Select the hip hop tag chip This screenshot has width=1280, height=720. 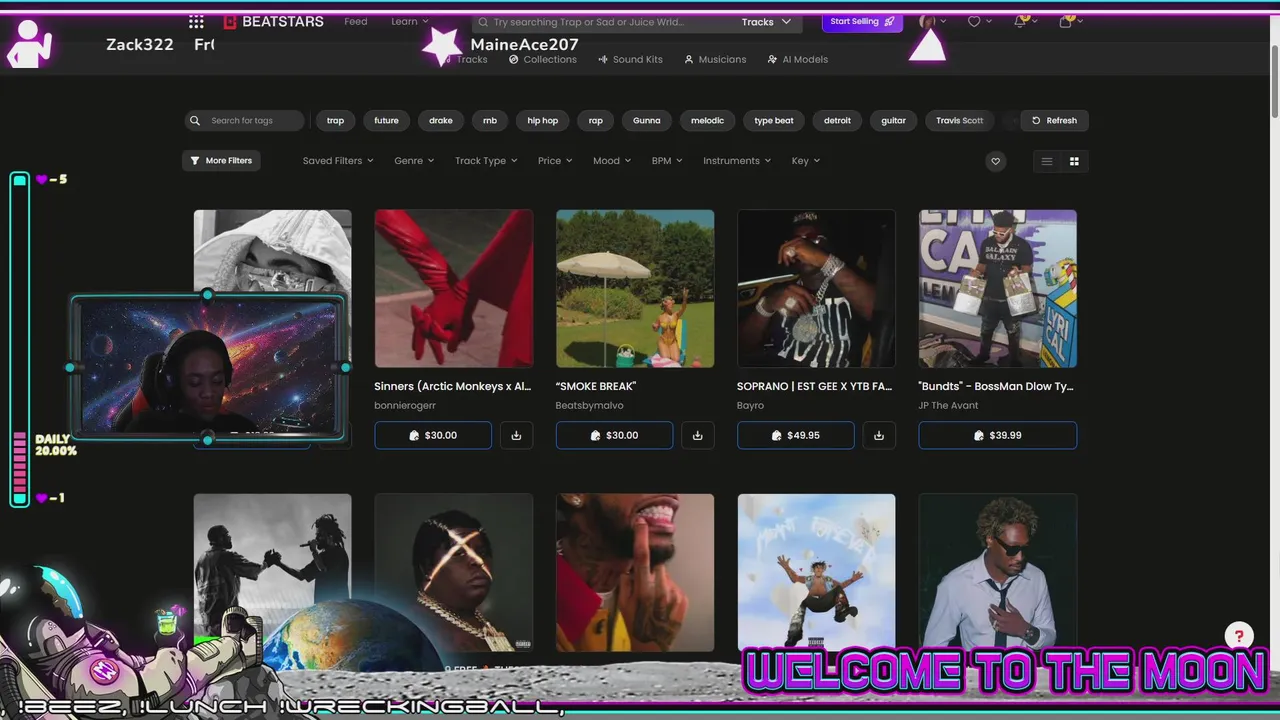click(x=543, y=121)
